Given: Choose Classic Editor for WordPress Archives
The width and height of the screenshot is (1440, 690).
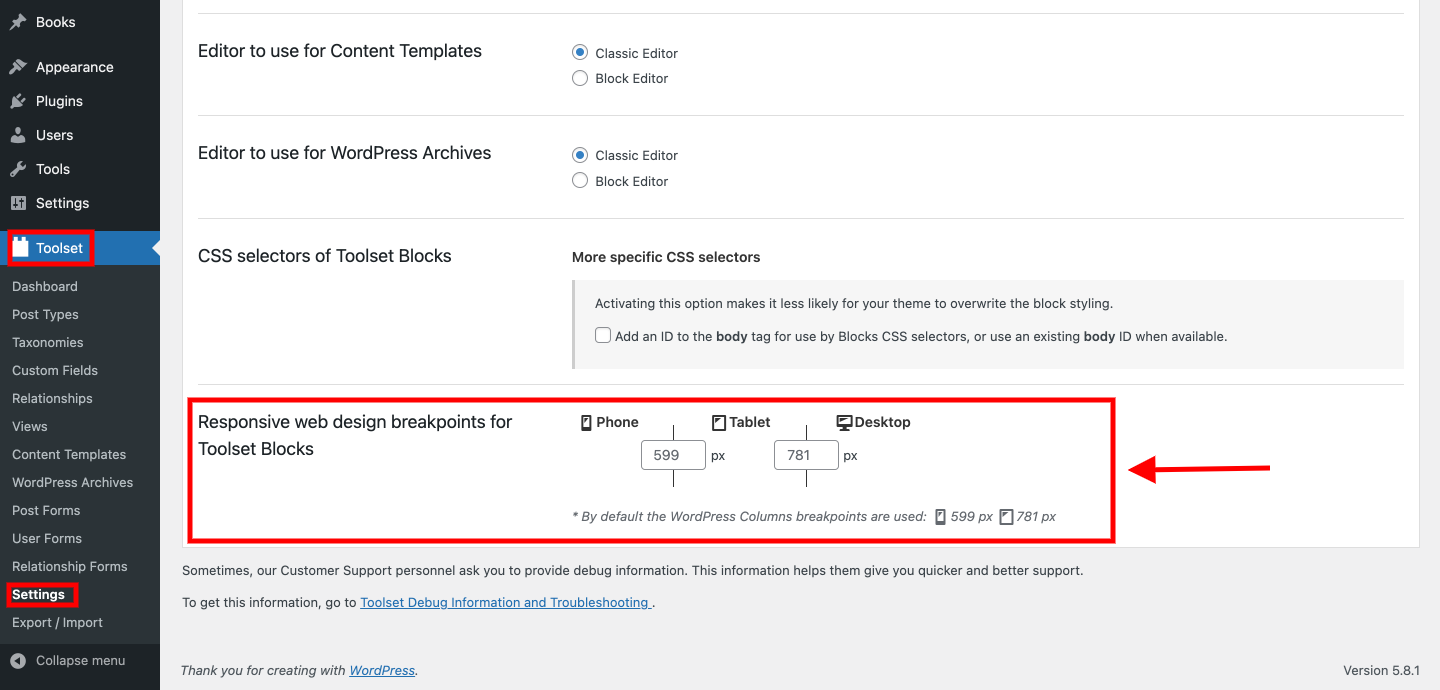Looking at the screenshot, I should coord(580,155).
